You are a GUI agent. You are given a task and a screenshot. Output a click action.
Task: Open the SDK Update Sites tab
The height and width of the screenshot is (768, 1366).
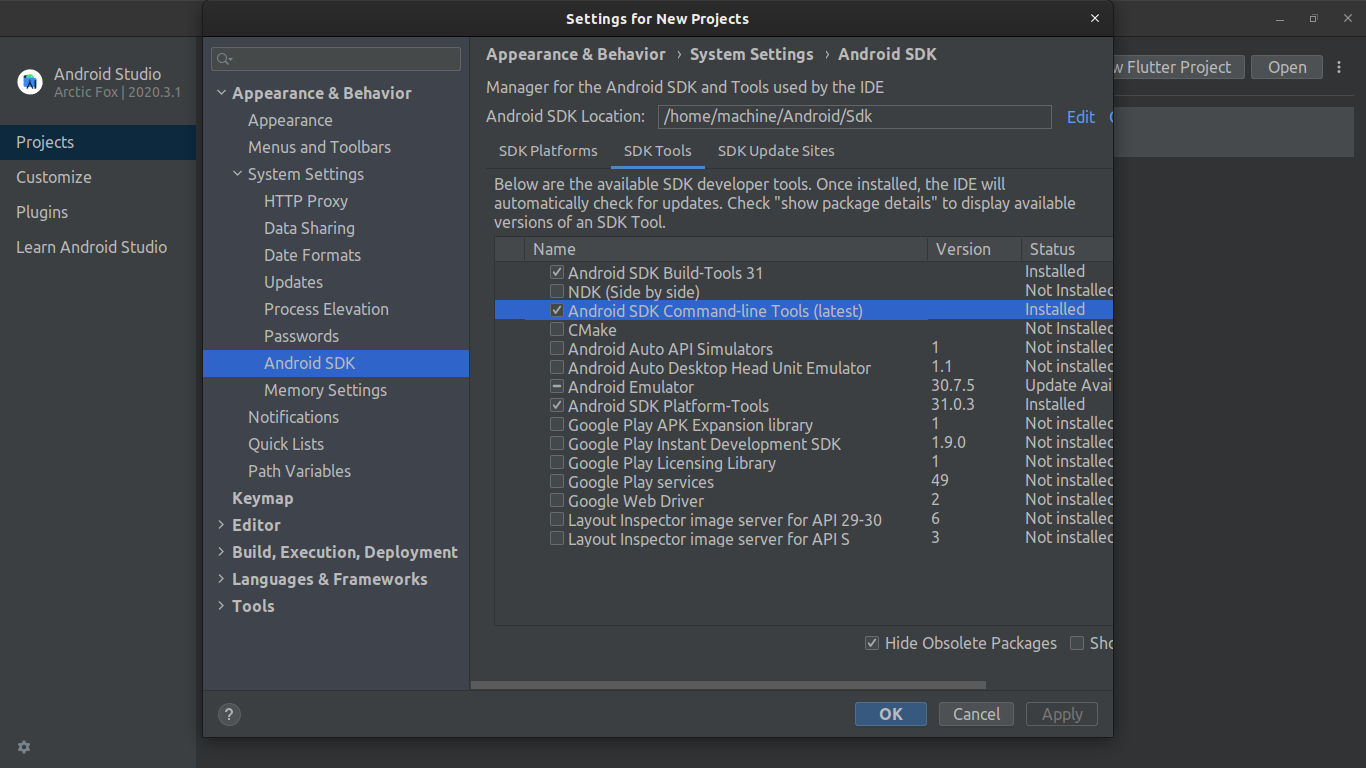click(776, 151)
